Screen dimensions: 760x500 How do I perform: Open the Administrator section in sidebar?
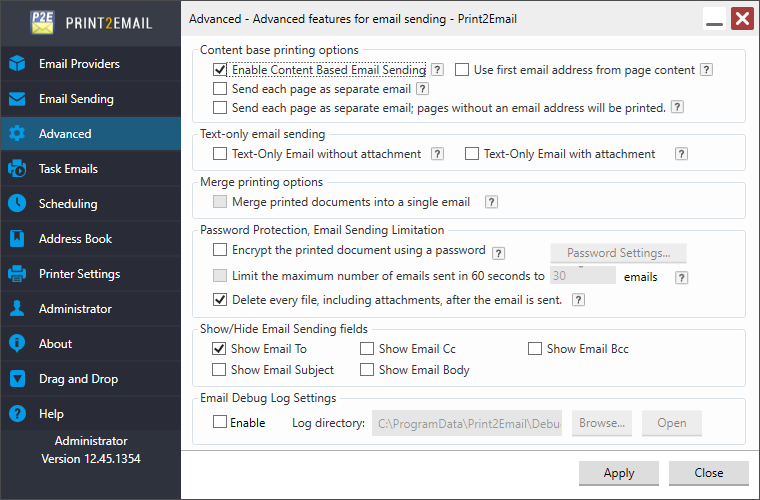75,309
